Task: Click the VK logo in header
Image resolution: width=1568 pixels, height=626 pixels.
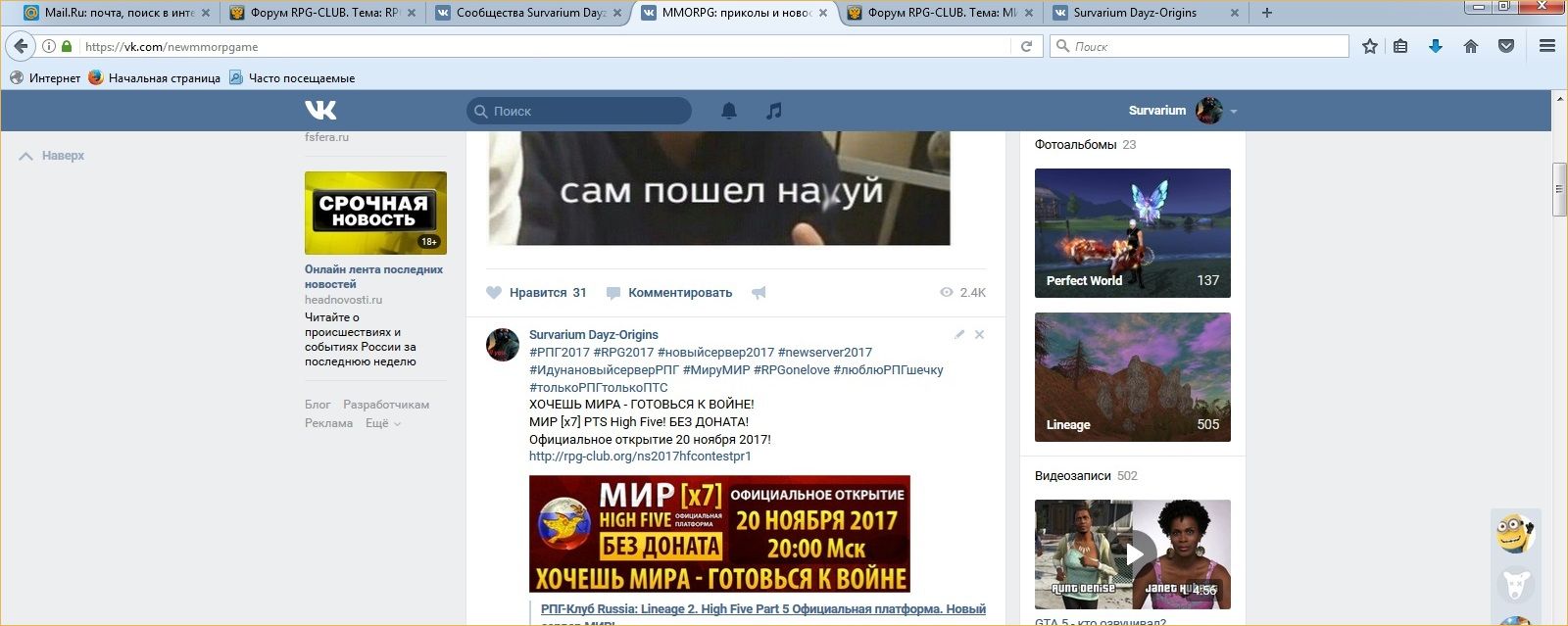Action: click(320, 111)
